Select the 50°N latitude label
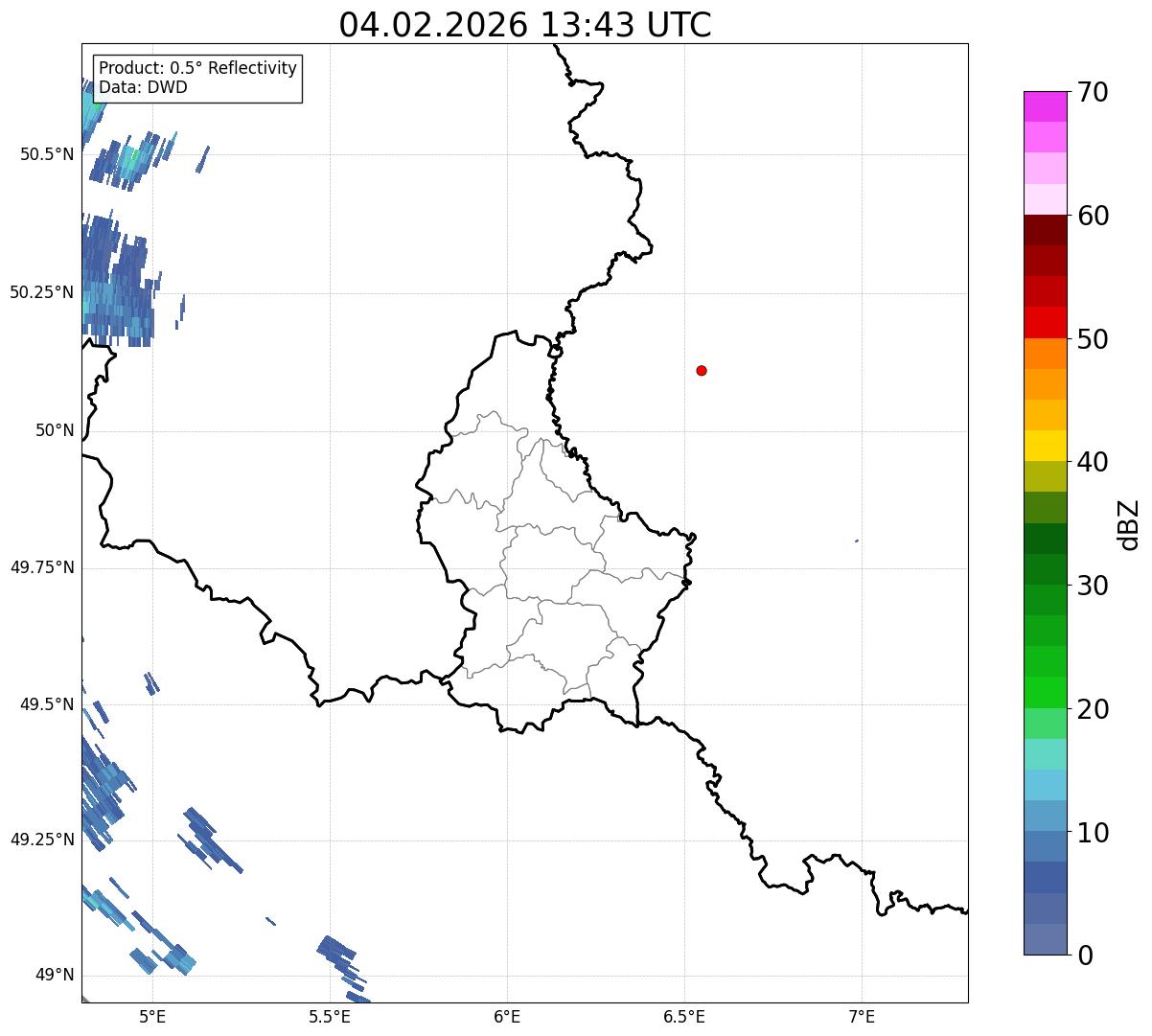The height and width of the screenshot is (1036, 1152). [55, 430]
